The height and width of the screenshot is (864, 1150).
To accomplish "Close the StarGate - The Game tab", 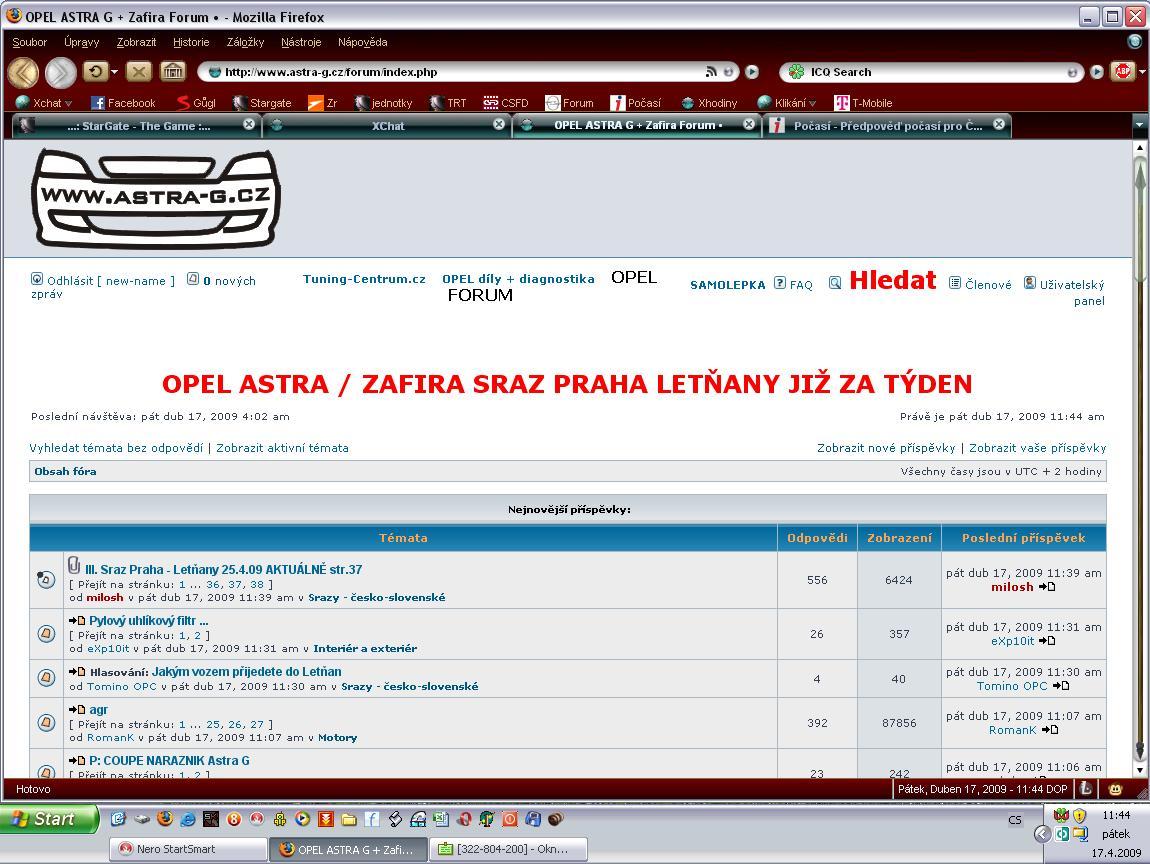I will click(x=249, y=125).
